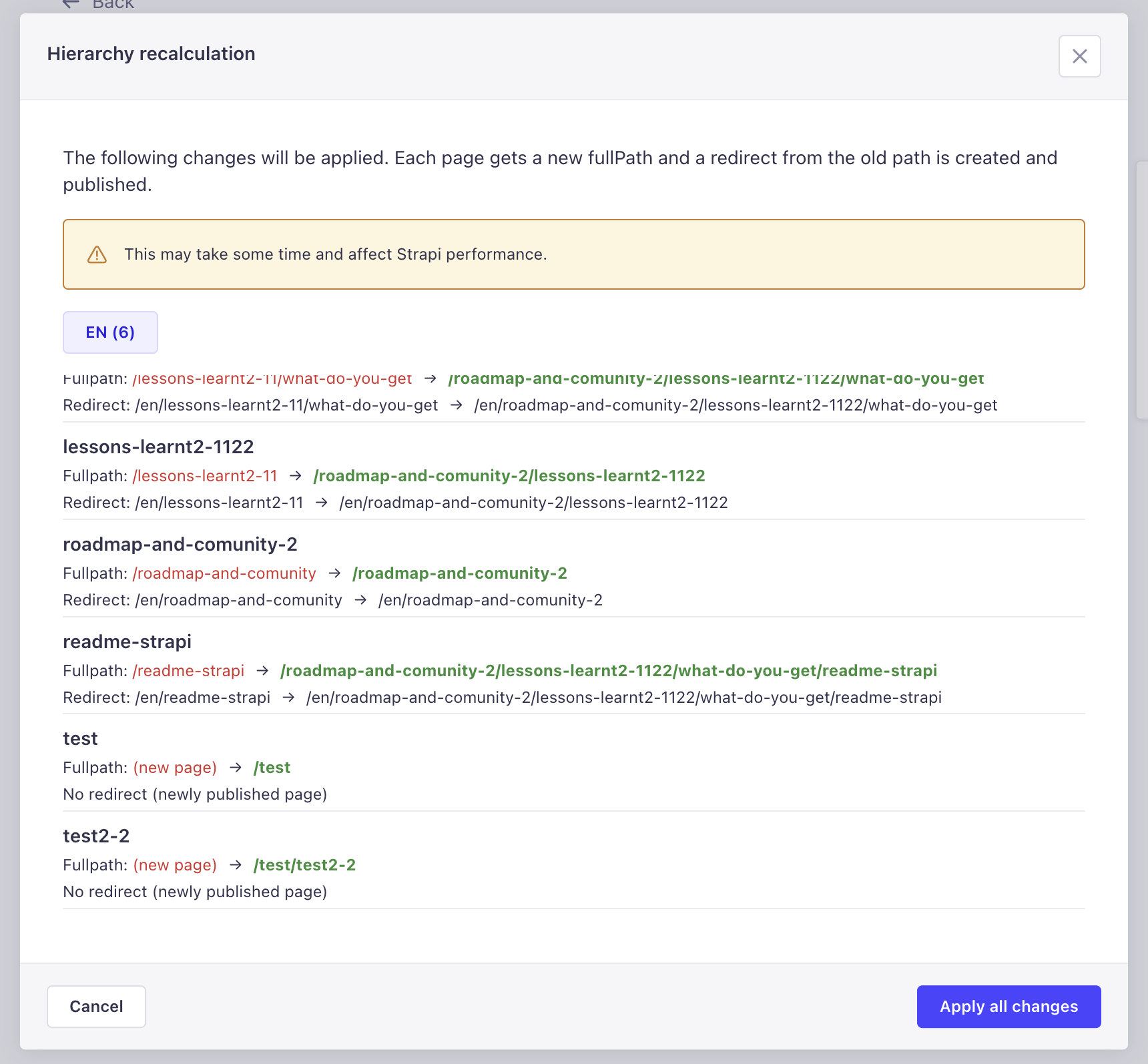The width and height of the screenshot is (1148, 1064).
Task: Click red path /readme-strapi
Action: coord(189,671)
